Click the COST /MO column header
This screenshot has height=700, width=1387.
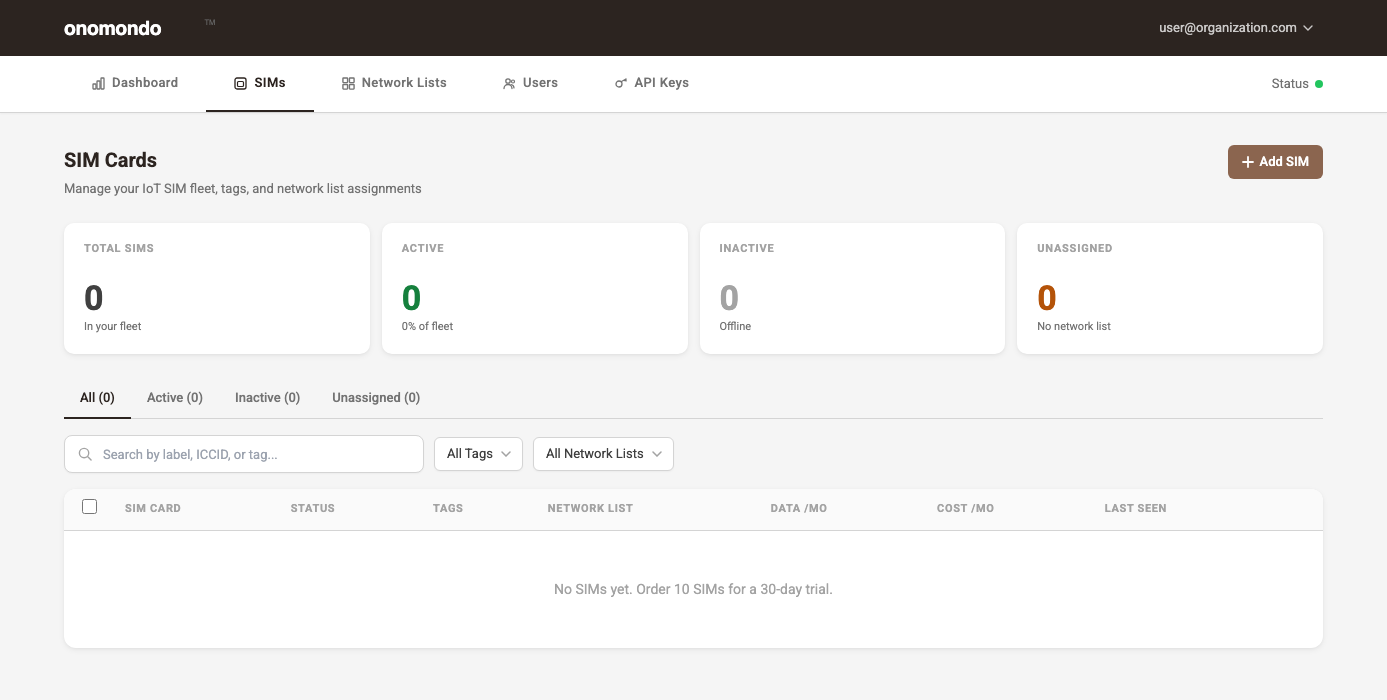tap(965, 508)
